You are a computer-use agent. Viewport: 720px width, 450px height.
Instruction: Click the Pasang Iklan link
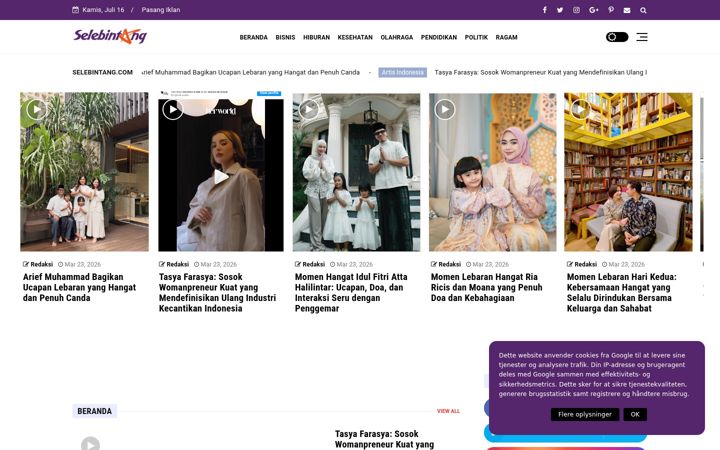161,10
